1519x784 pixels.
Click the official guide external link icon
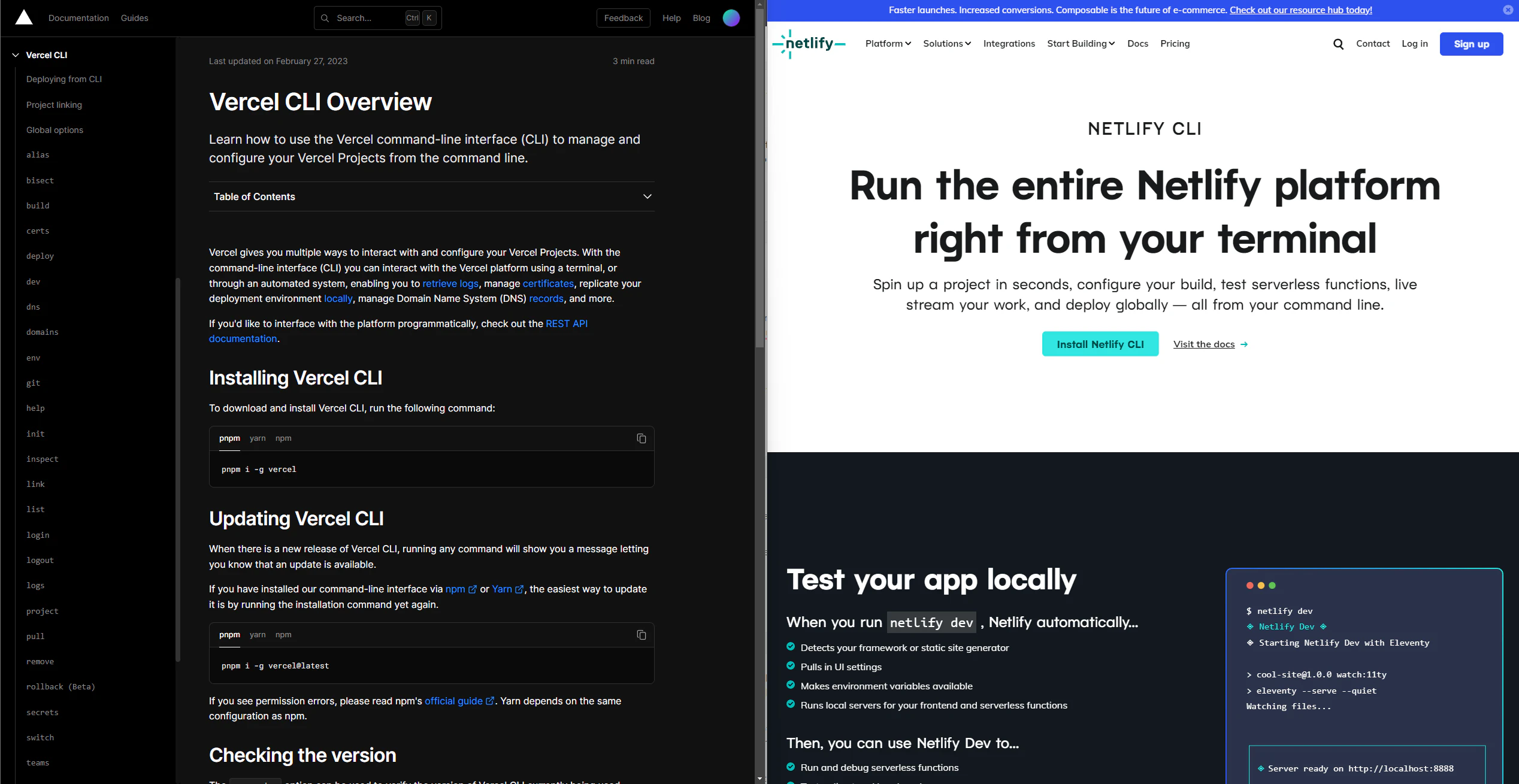(x=490, y=701)
